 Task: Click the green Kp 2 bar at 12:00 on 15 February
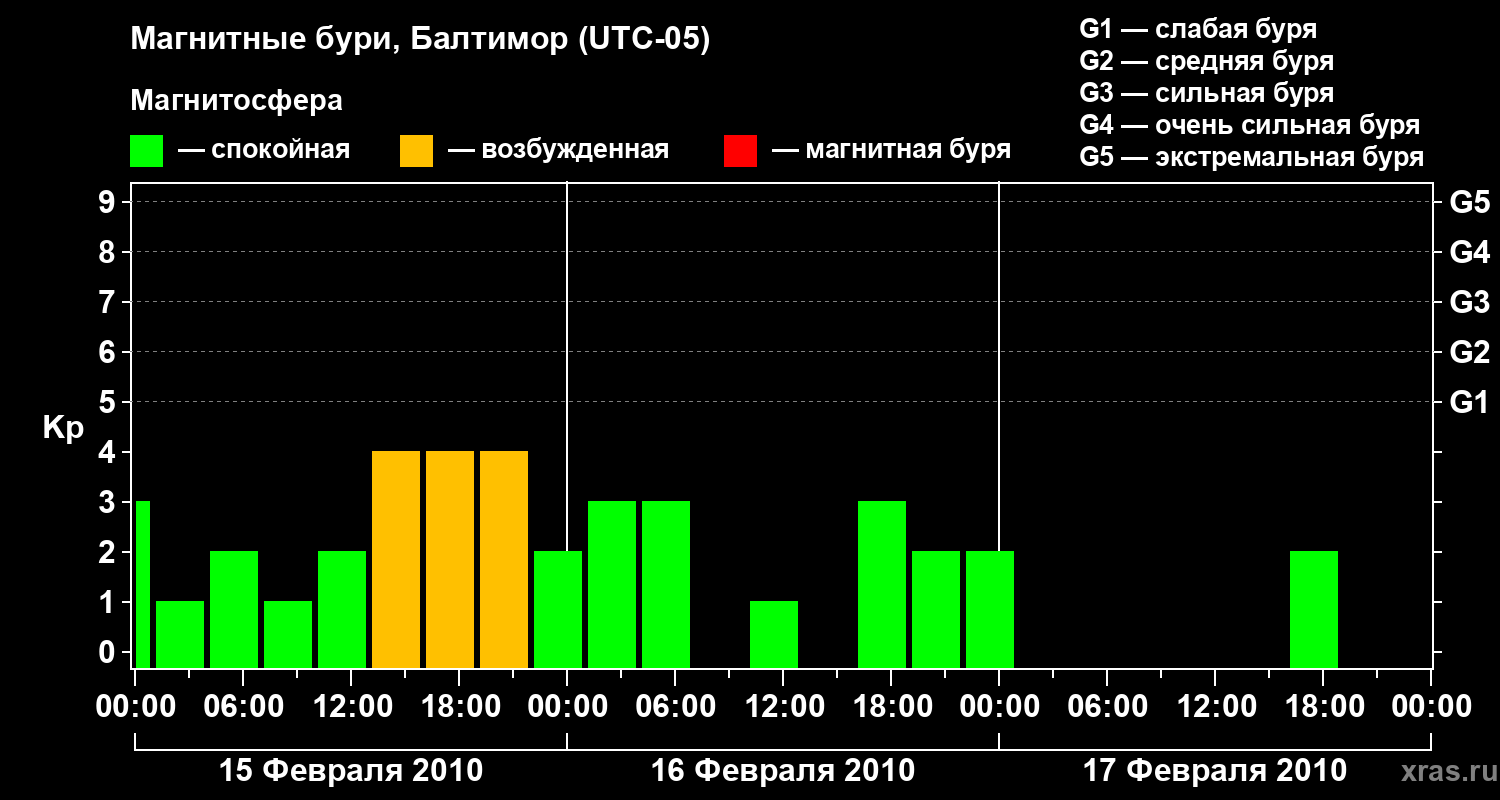pyautogui.click(x=342, y=609)
